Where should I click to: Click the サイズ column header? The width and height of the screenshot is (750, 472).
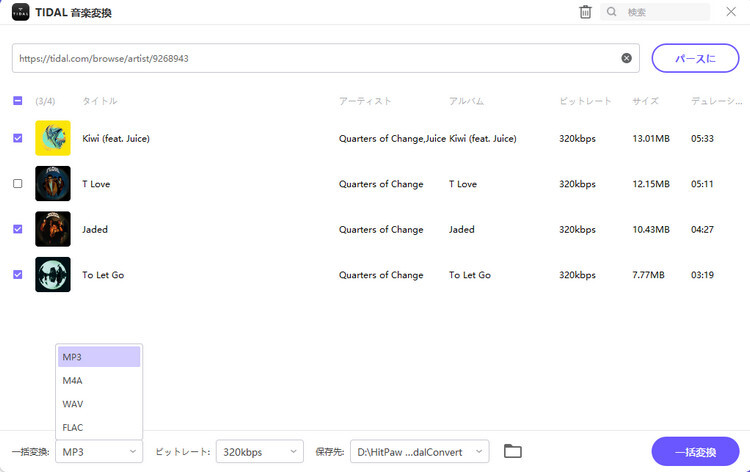(645, 101)
